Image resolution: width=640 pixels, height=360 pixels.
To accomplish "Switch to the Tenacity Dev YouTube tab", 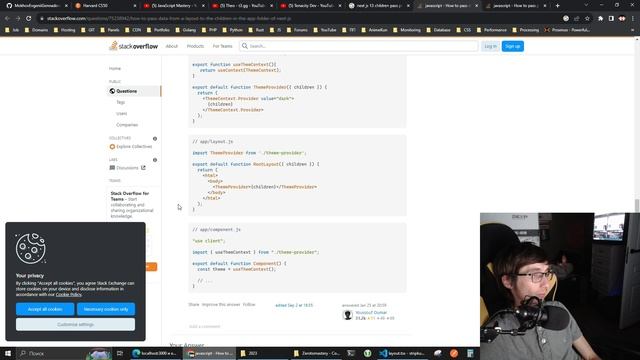I will coord(310,6).
